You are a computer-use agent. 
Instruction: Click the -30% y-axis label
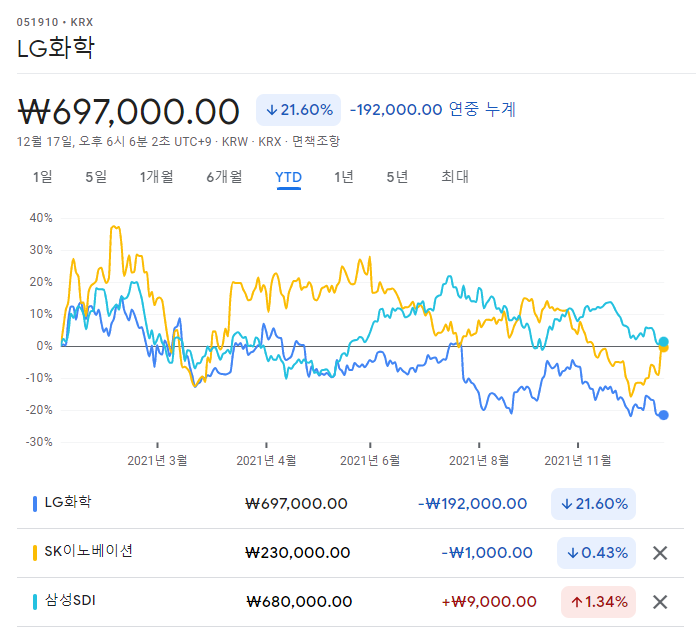[x=39, y=442]
